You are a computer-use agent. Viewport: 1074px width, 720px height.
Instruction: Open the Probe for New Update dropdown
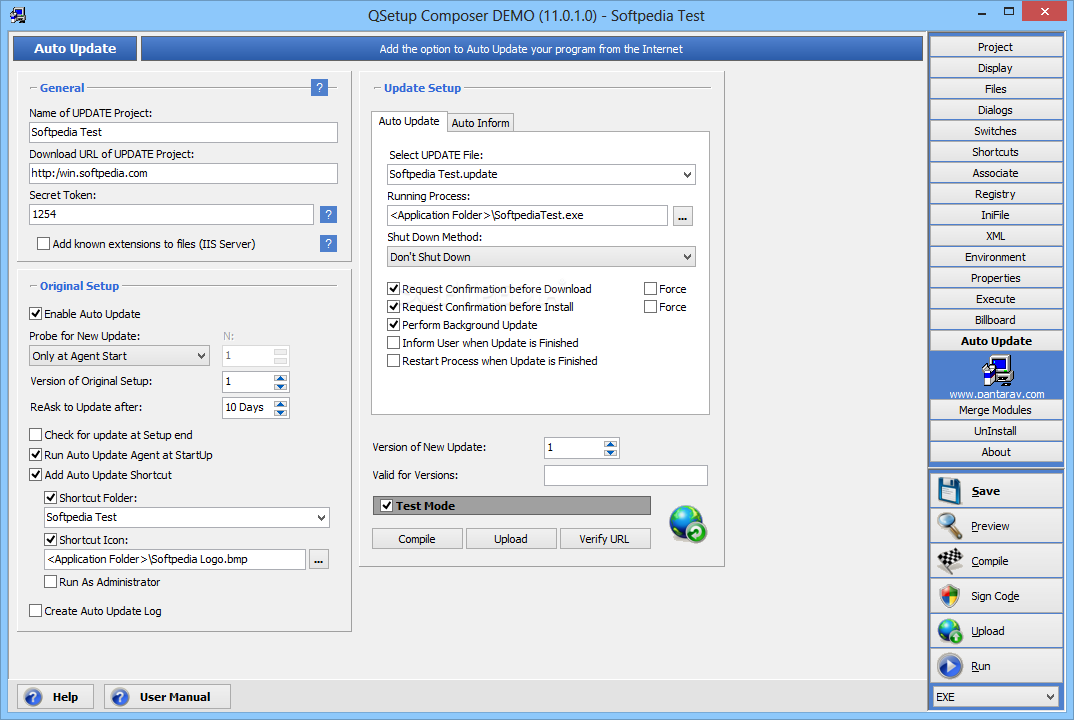[x=201, y=356]
